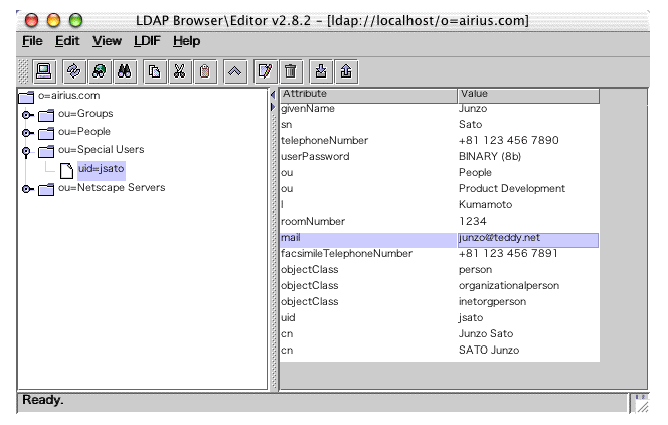Click the Cut scissors toolbar icon
The width and height of the screenshot is (668, 425).
(x=179, y=71)
